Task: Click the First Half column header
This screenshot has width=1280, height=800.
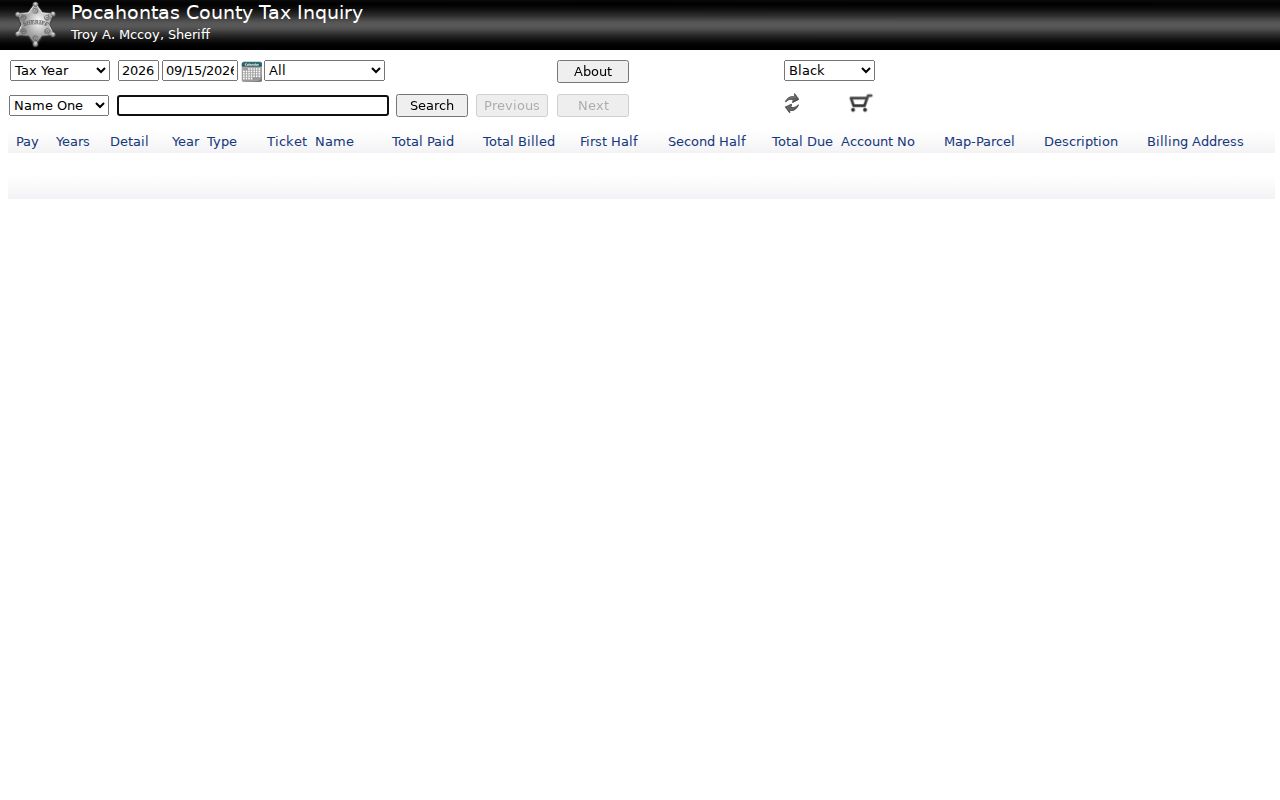Action: click(x=609, y=141)
